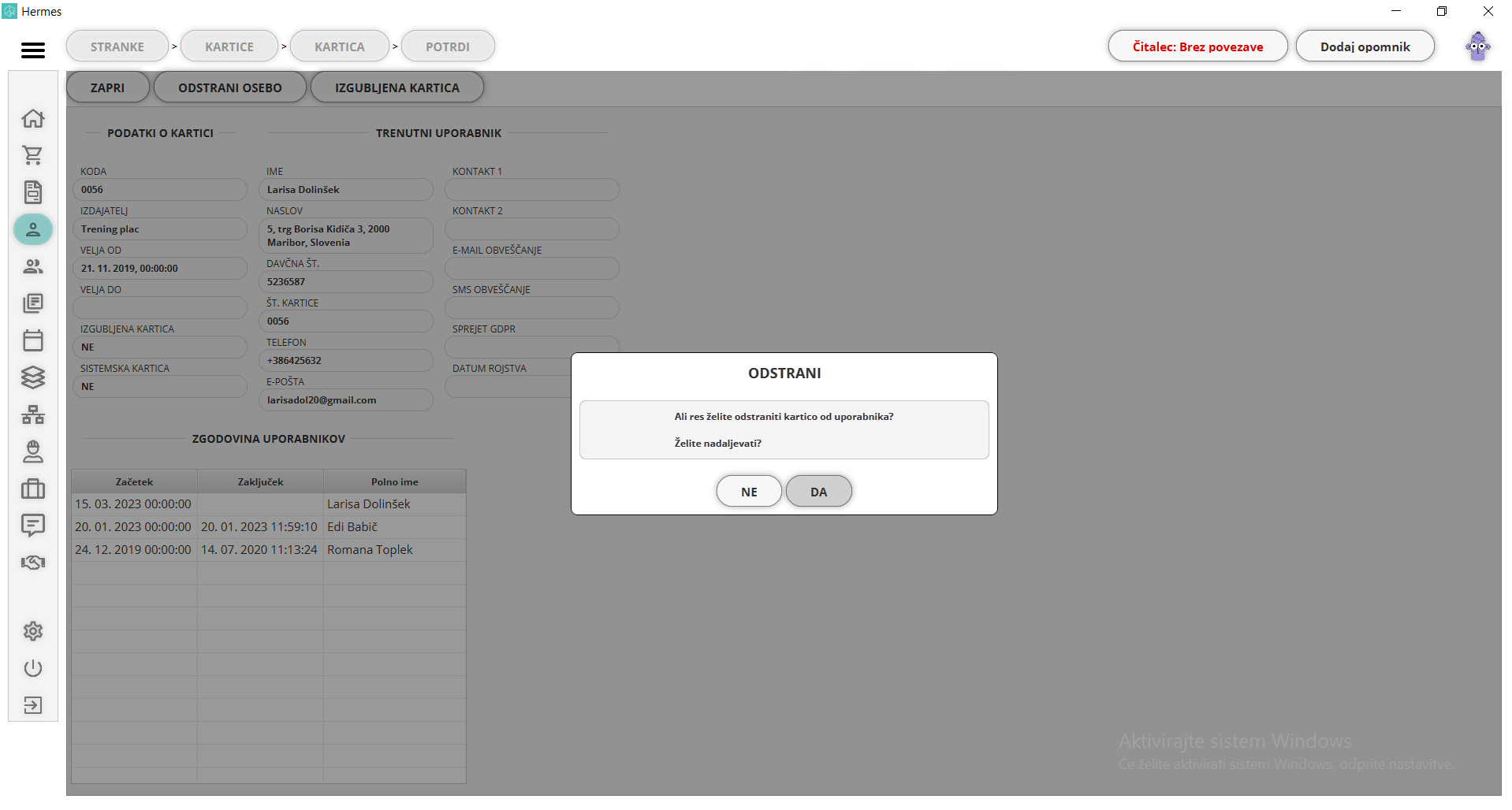Click the KONTAKT 1 field

[x=532, y=190]
